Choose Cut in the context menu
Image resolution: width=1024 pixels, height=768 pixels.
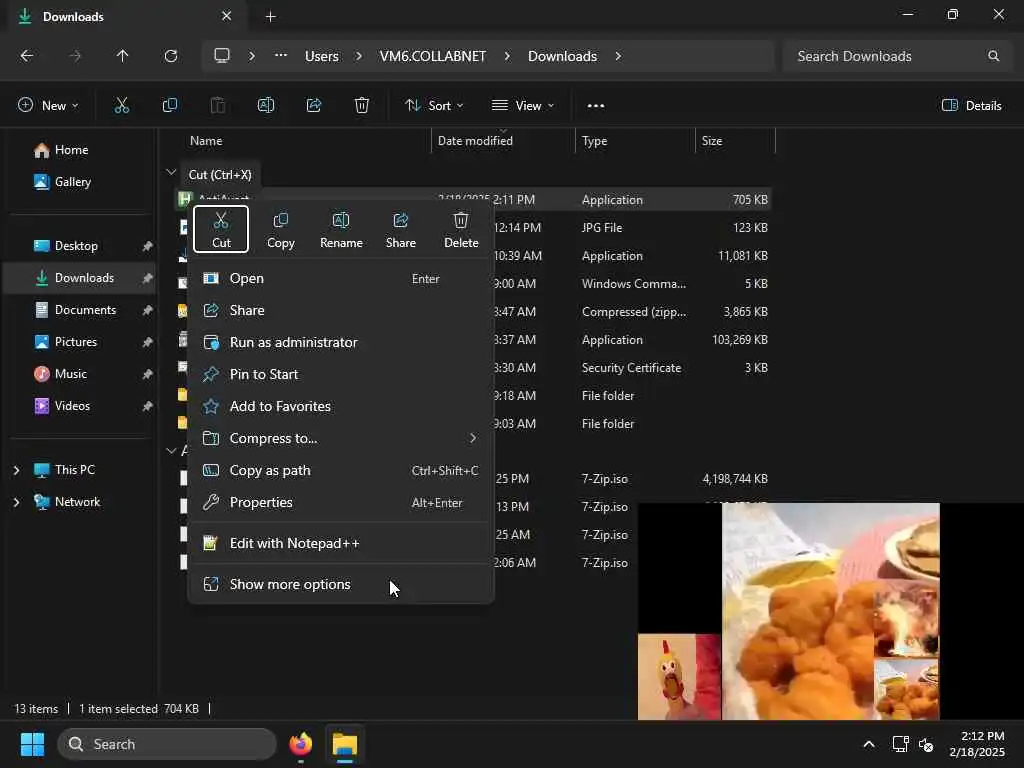(x=221, y=229)
